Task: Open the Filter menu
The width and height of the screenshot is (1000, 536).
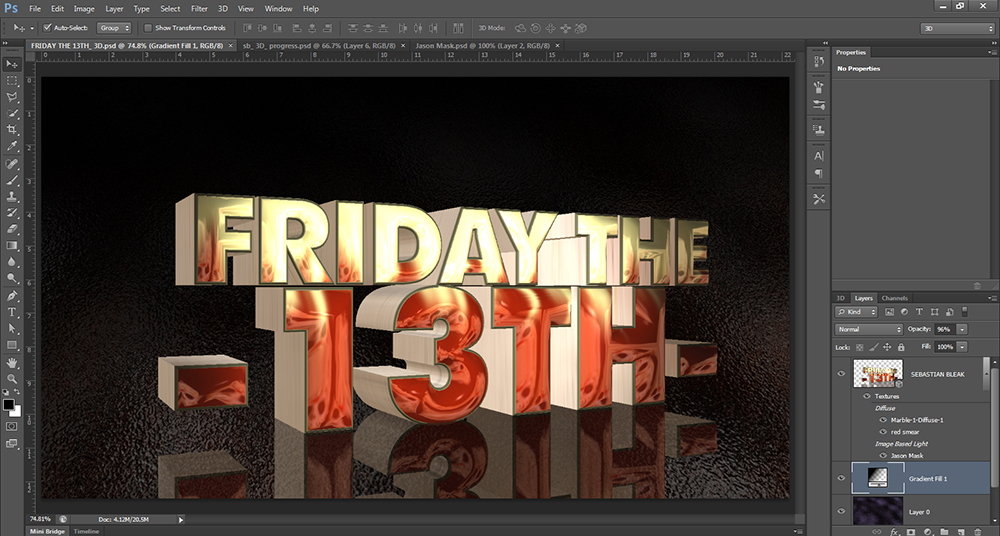Action: [200, 8]
